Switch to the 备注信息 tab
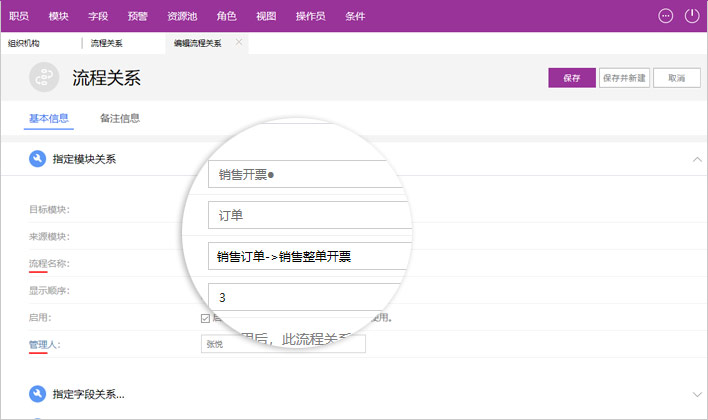The width and height of the screenshot is (708, 420). point(120,118)
